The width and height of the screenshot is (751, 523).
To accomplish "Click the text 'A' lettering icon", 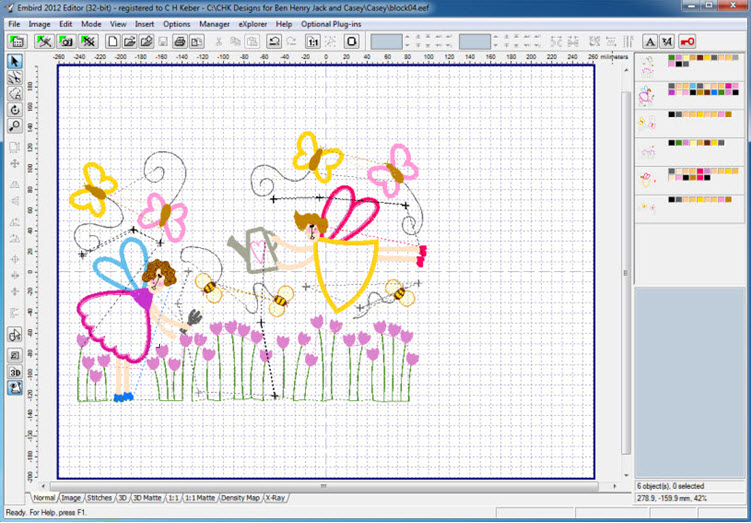I will [649, 41].
